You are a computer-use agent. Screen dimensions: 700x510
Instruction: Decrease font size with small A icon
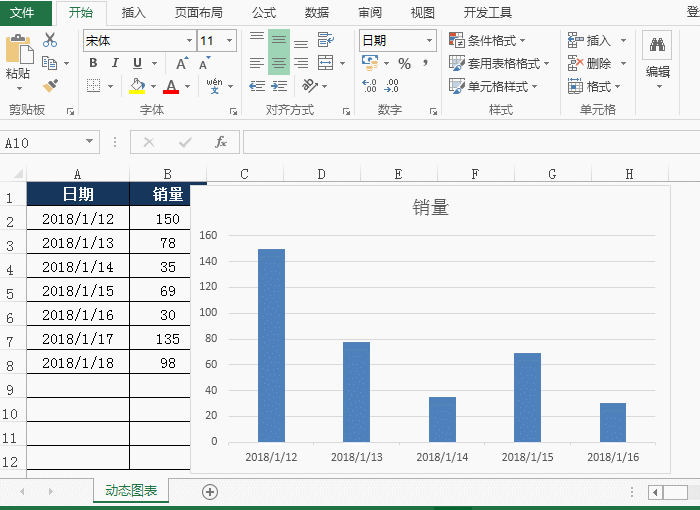[205, 63]
